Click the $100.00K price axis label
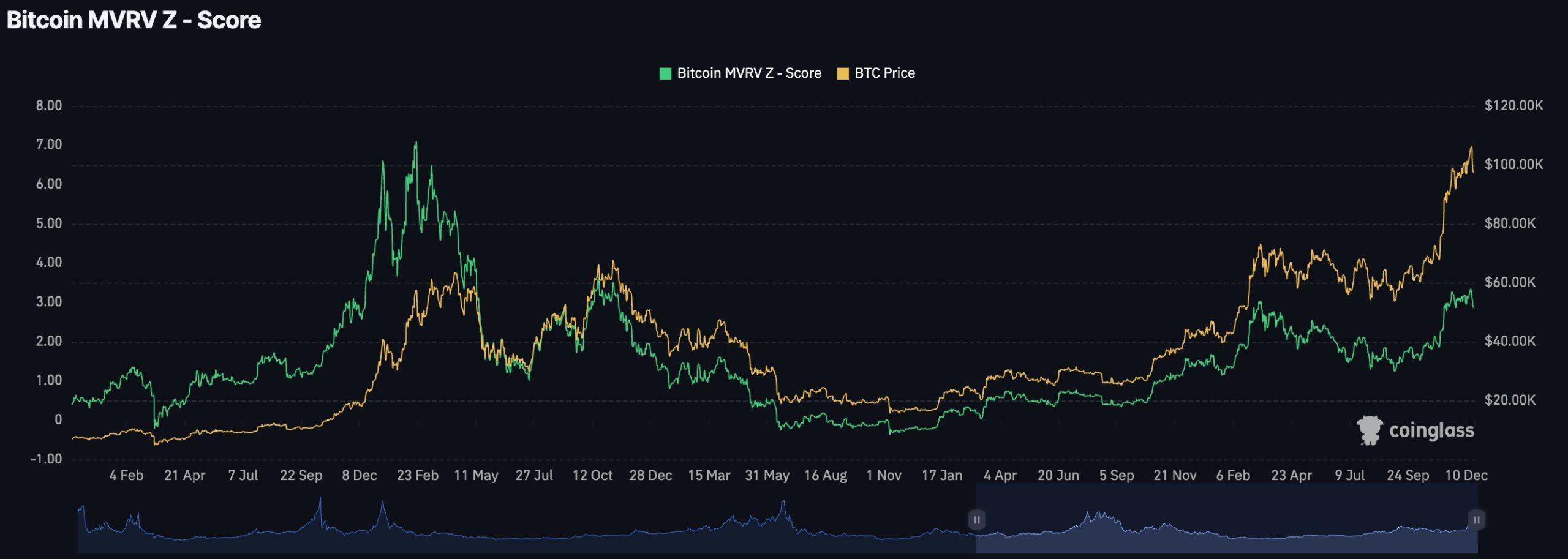This screenshot has height=559, width=1568. 1513,164
